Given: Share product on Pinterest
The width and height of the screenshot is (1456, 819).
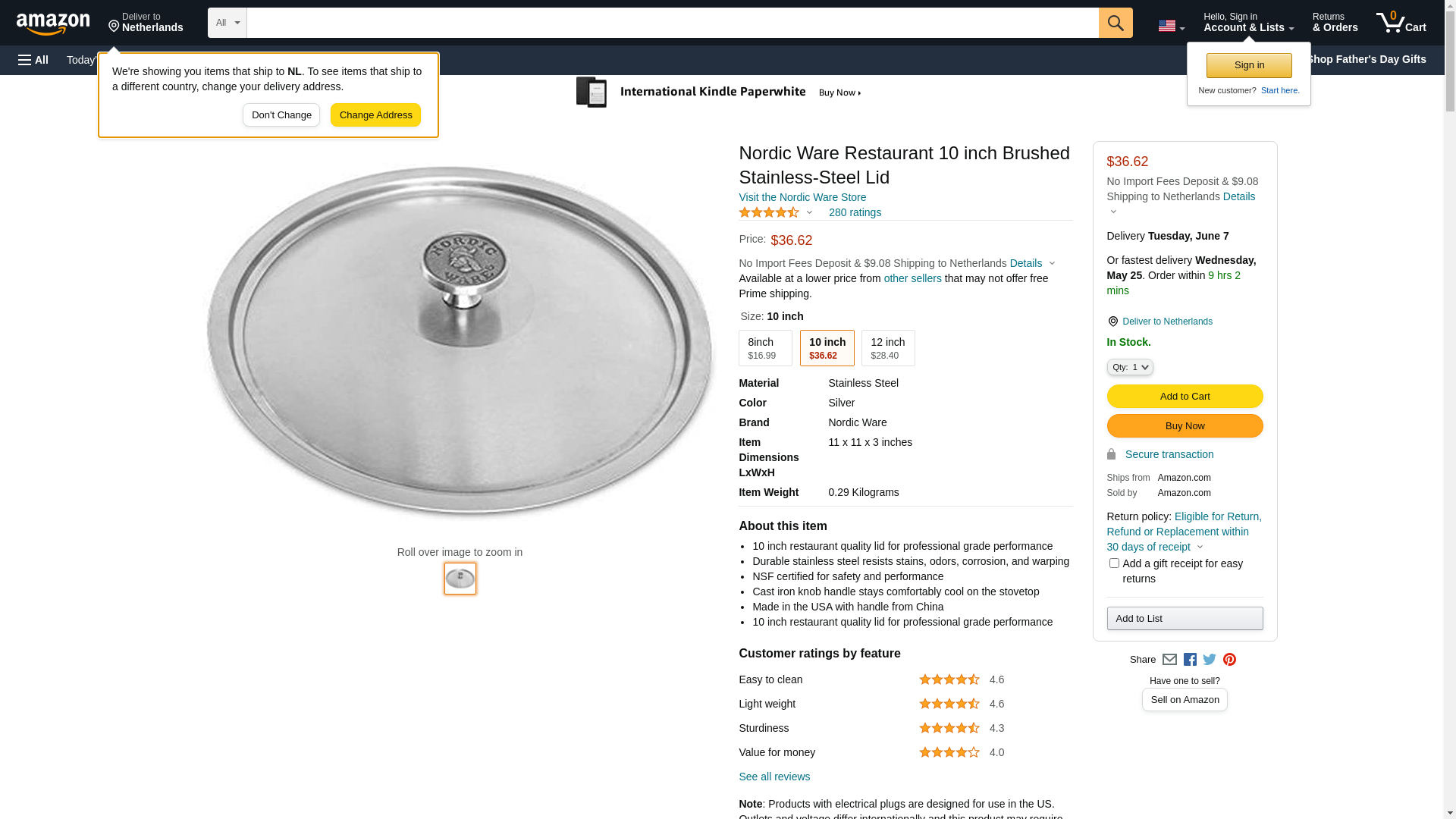Looking at the screenshot, I should (x=1229, y=660).
